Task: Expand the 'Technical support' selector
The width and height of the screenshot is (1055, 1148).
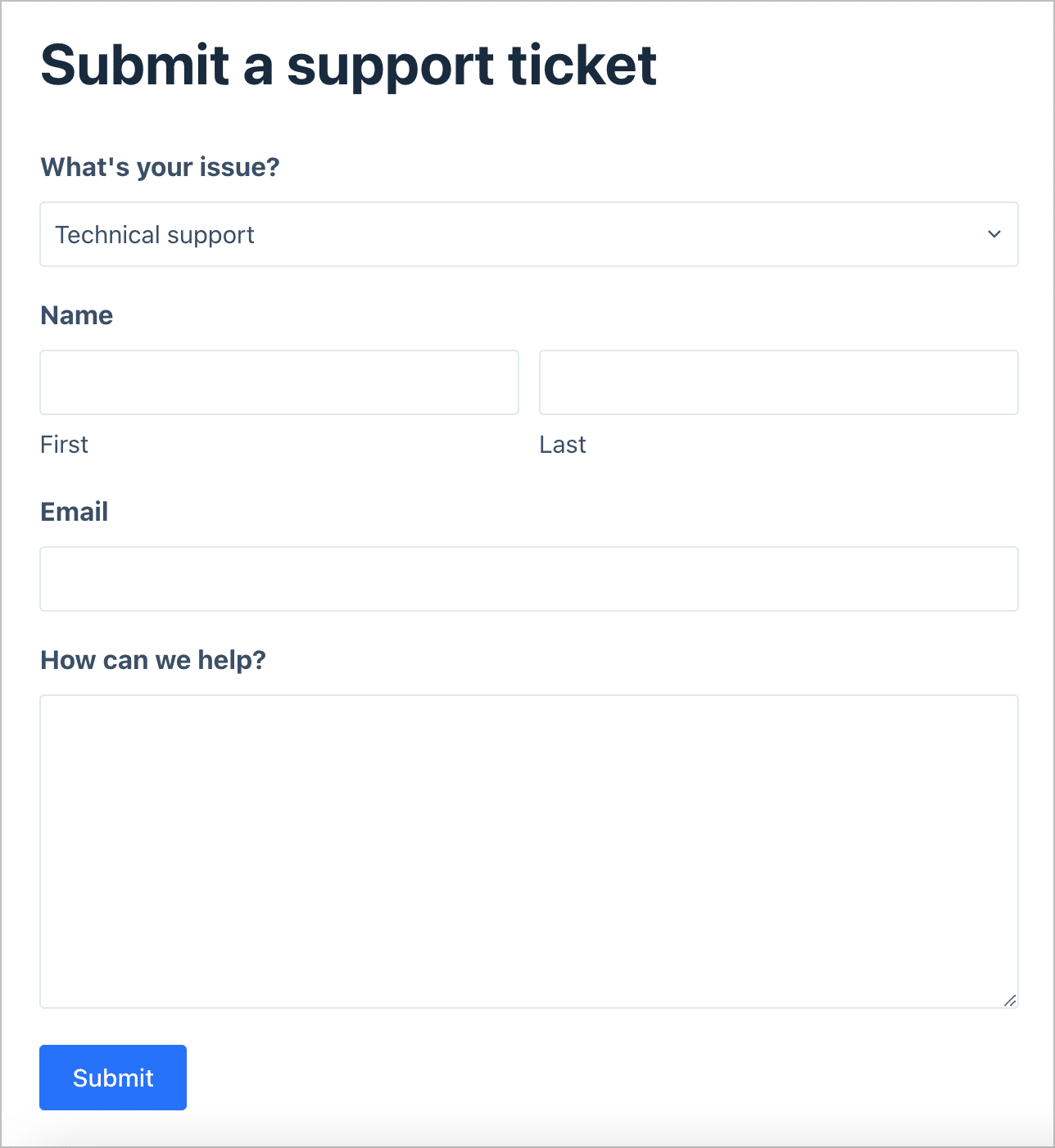Action: coord(529,234)
